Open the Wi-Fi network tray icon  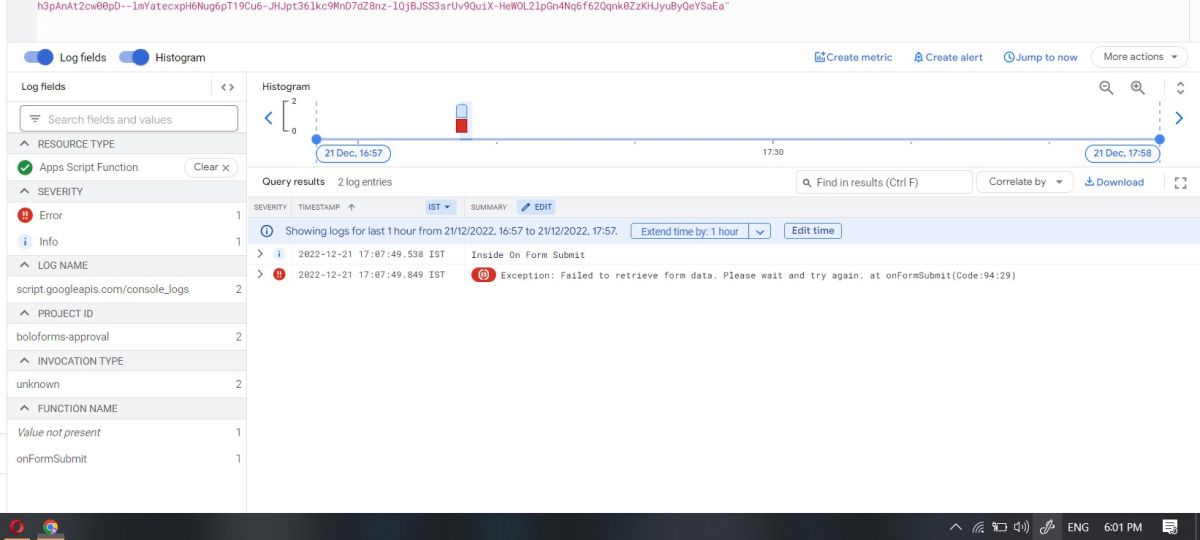(978, 527)
